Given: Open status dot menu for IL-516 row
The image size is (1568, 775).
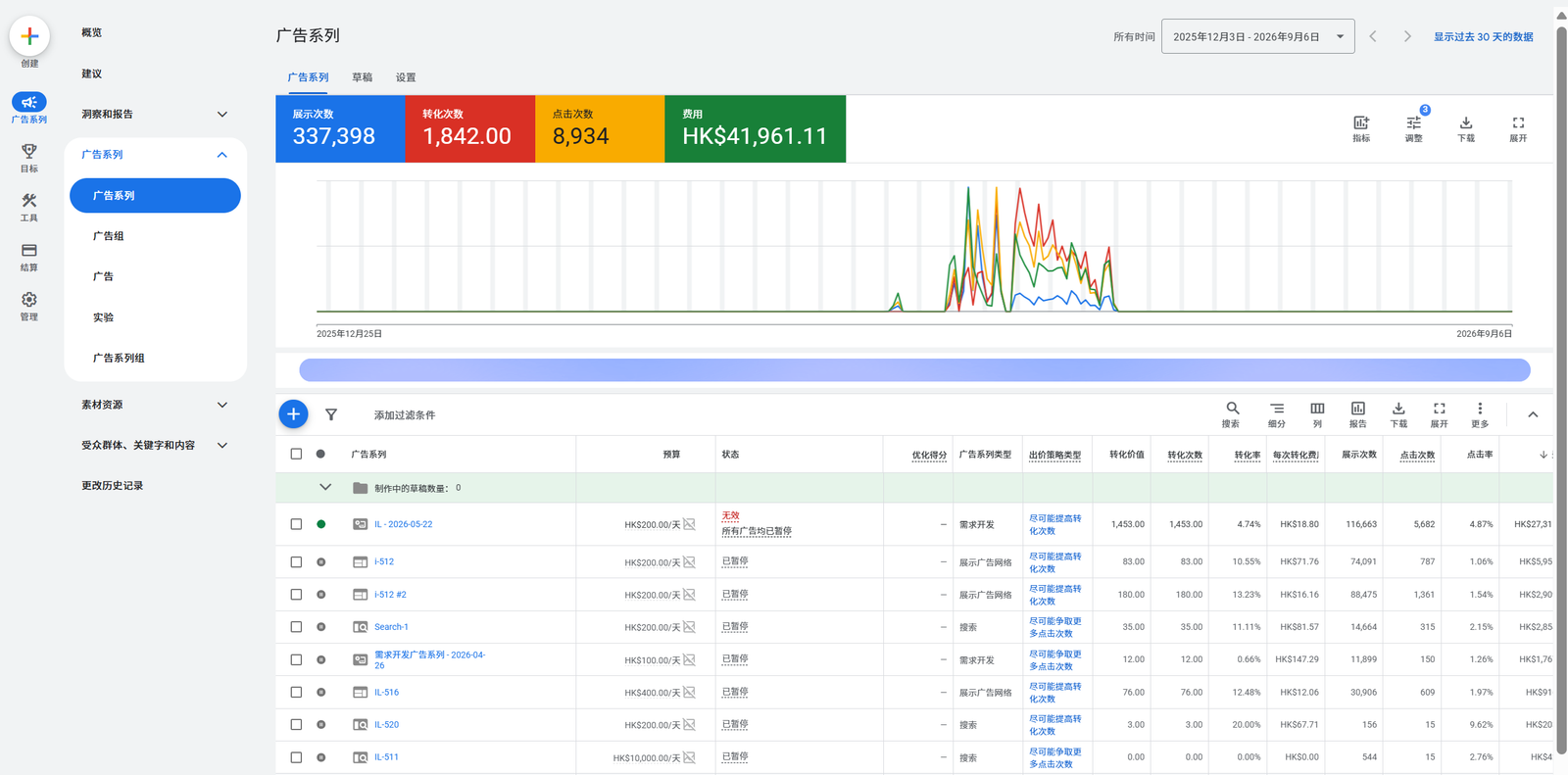Looking at the screenshot, I should tap(320, 692).
